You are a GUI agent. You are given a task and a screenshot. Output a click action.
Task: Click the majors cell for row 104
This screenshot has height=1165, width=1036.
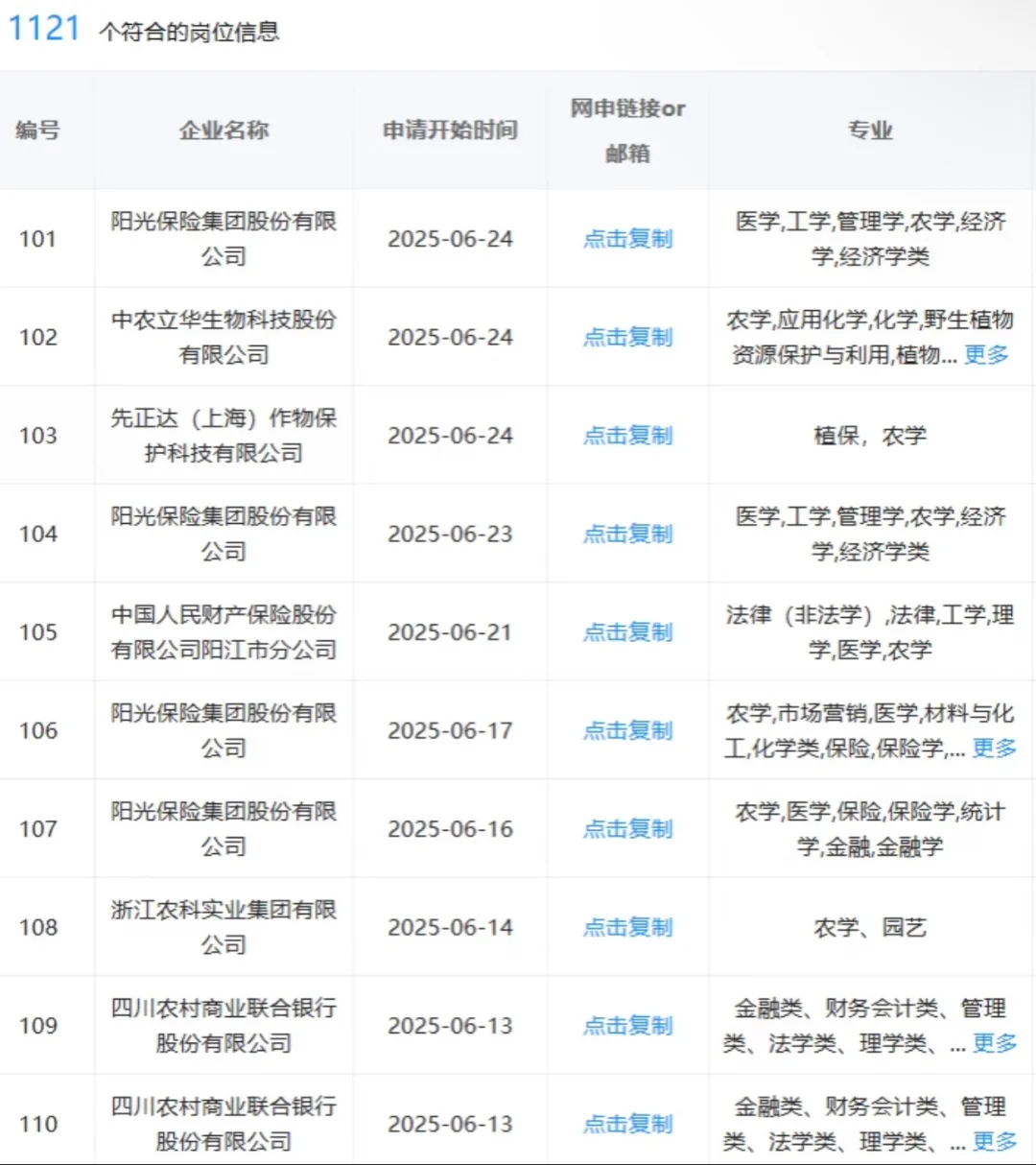pyautogui.click(x=871, y=535)
